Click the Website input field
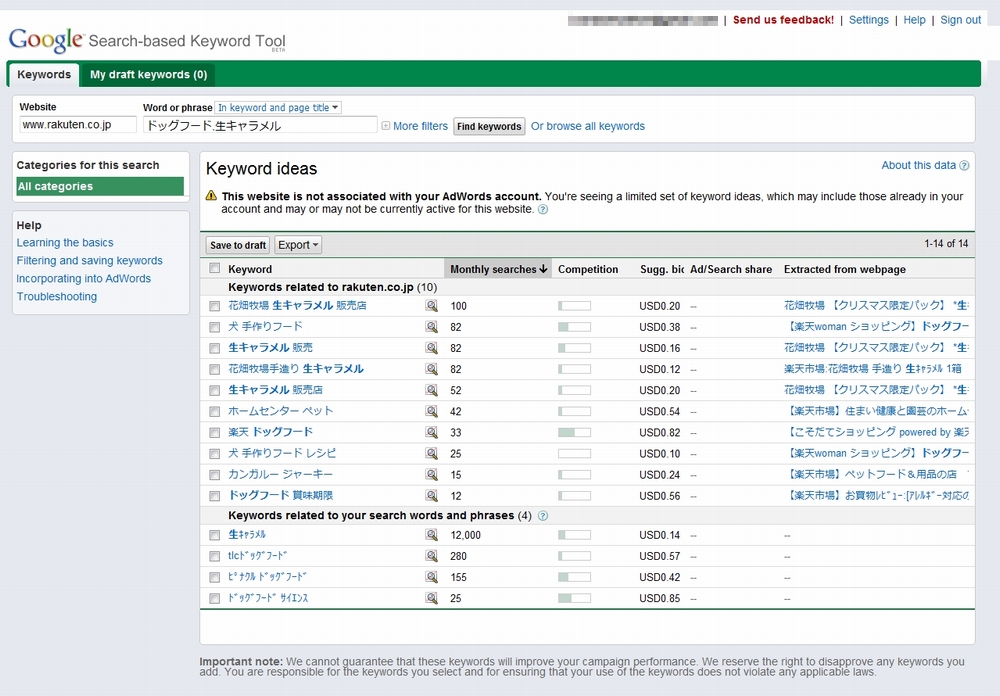Viewport: 1000px width, 696px height. (x=78, y=124)
